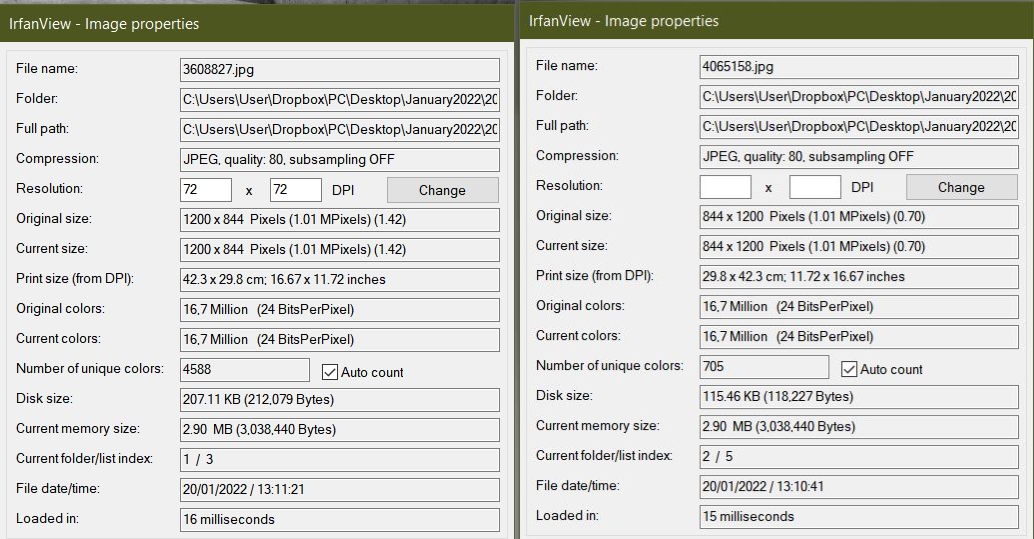Click Loaded in value 16 milliseconds
The height and width of the screenshot is (539, 1034).
340,520
